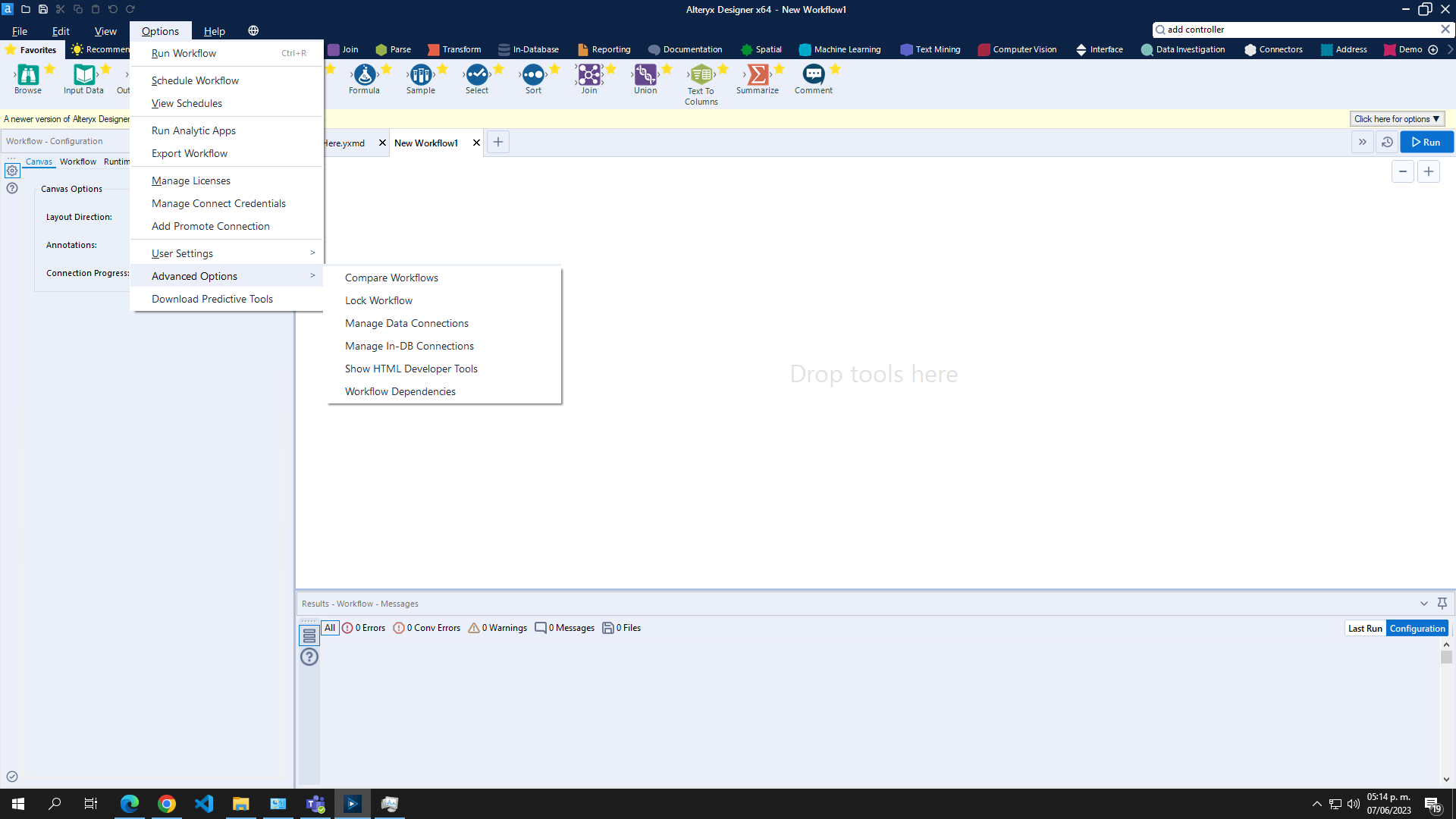
Task: Collapse the Results panel with the chevron
Action: [1423, 603]
